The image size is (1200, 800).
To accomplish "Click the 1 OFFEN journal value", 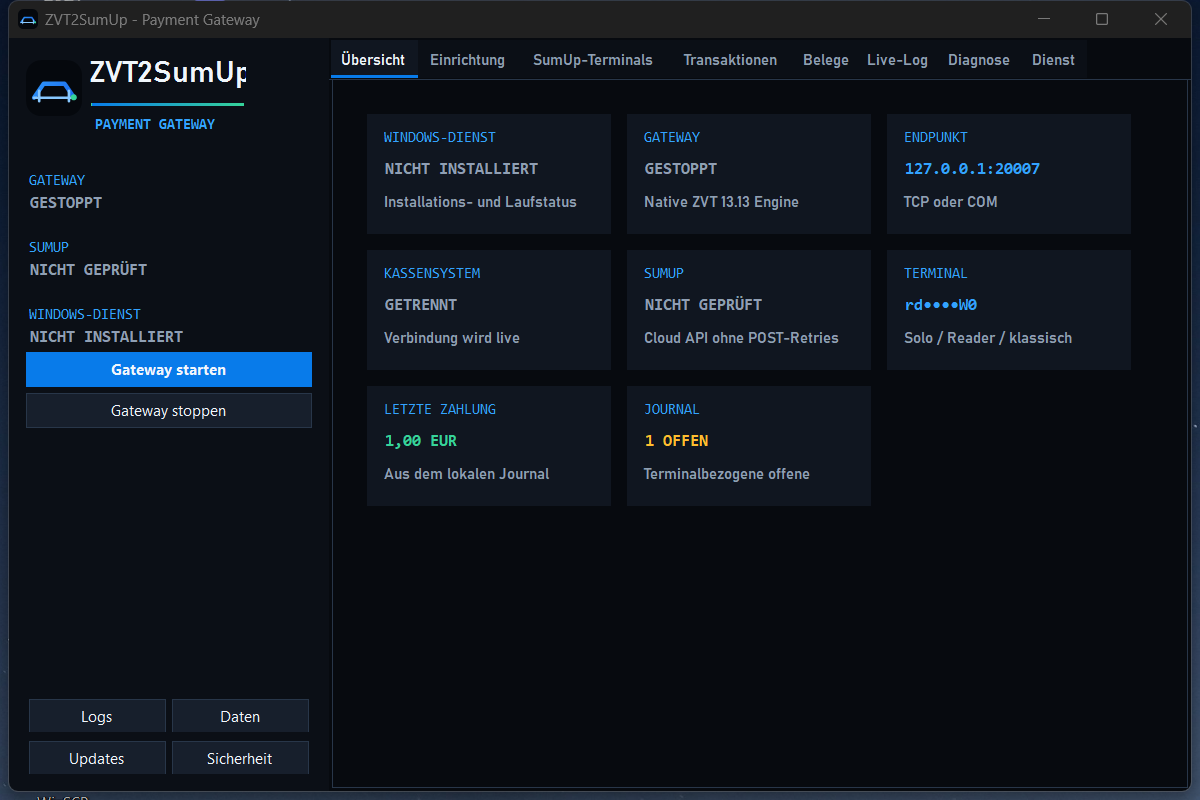I will point(676,441).
